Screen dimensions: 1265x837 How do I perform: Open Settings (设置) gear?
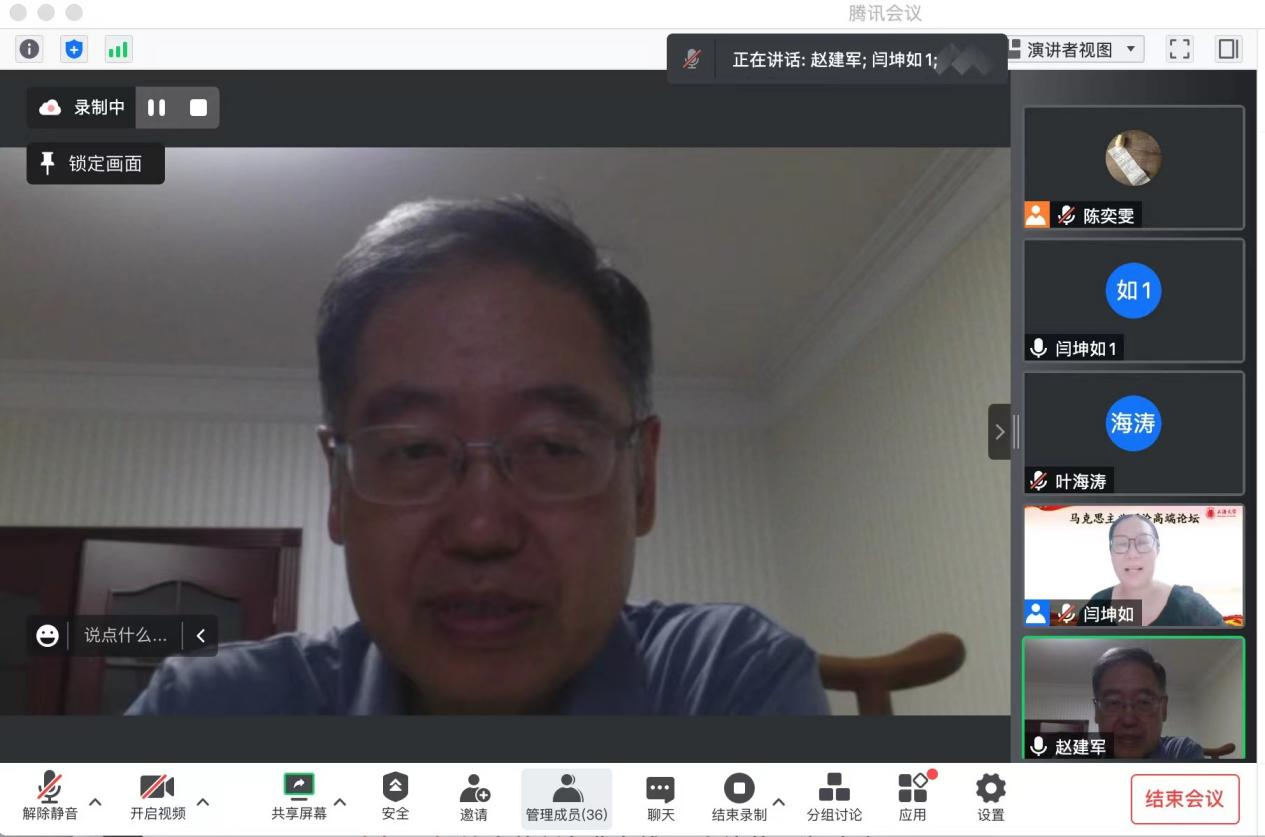990,798
